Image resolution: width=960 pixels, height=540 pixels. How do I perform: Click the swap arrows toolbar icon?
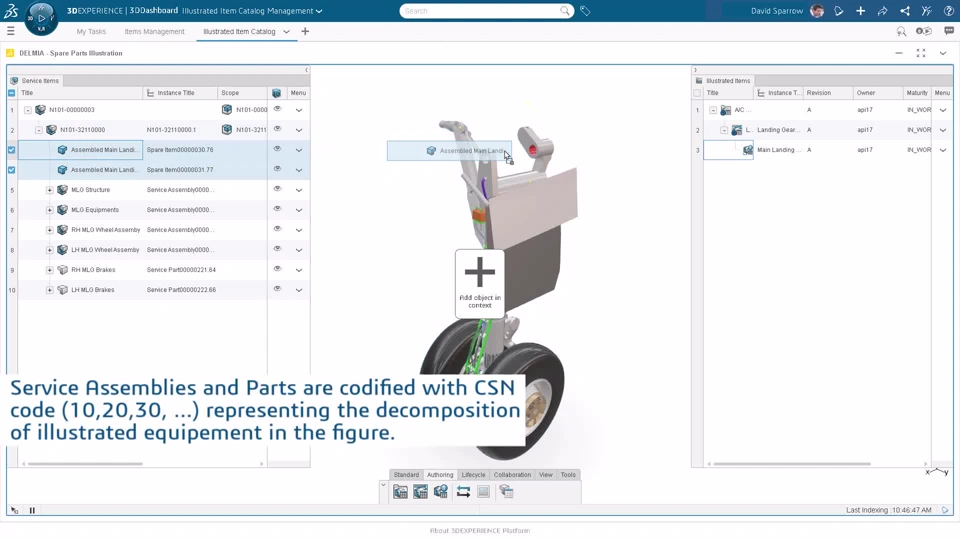463,492
